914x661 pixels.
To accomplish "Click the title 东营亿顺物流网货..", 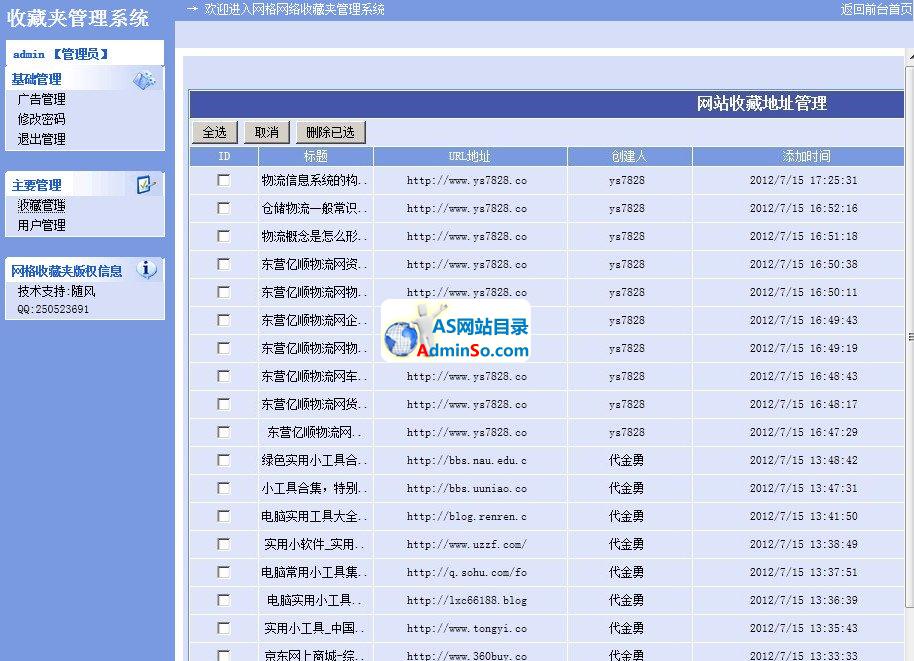I will coord(314,404).
